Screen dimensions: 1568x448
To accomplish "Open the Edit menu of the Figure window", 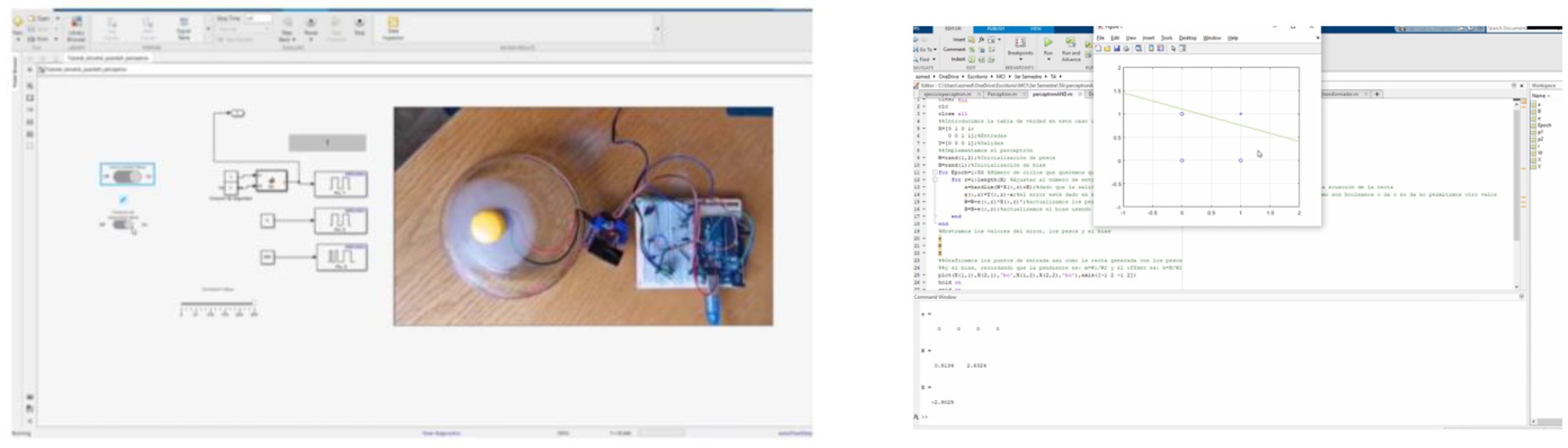I will (1115, 38).
